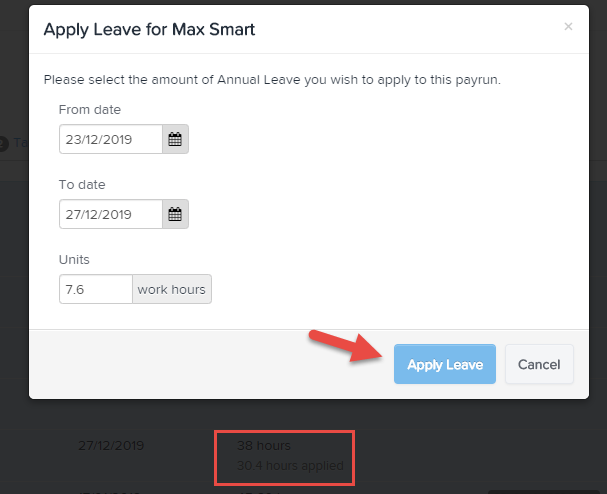Click the '38 hours' text
The height and width of the screenshot is (494, 607).
click(x=264, y=445)
